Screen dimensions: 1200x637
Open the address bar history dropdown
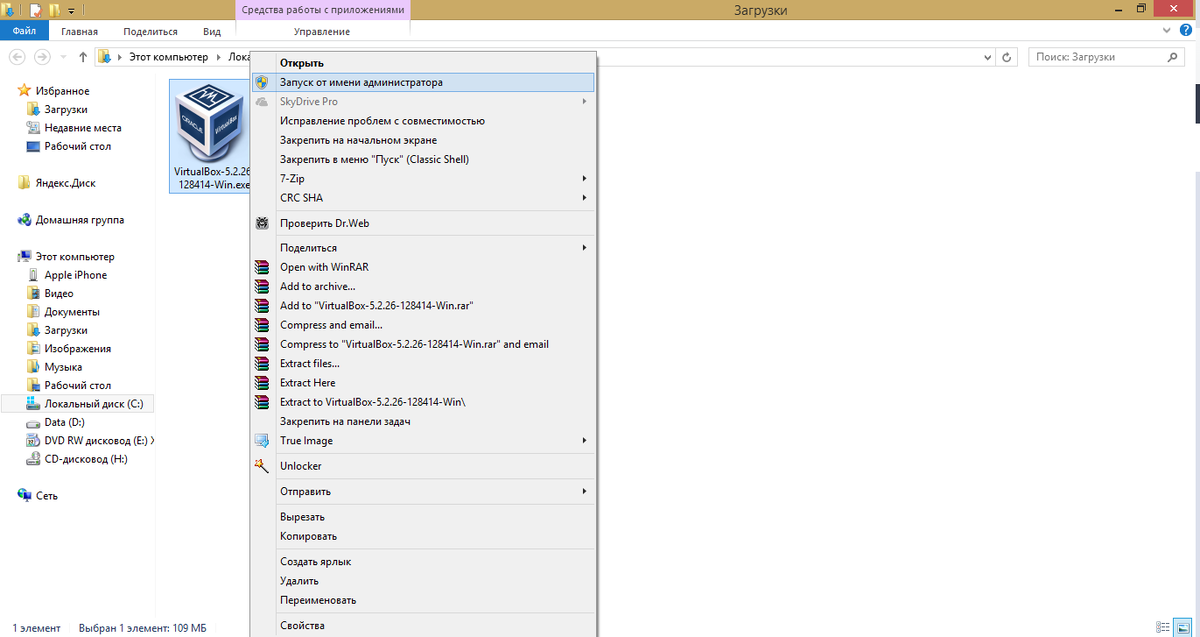(989, 58)
